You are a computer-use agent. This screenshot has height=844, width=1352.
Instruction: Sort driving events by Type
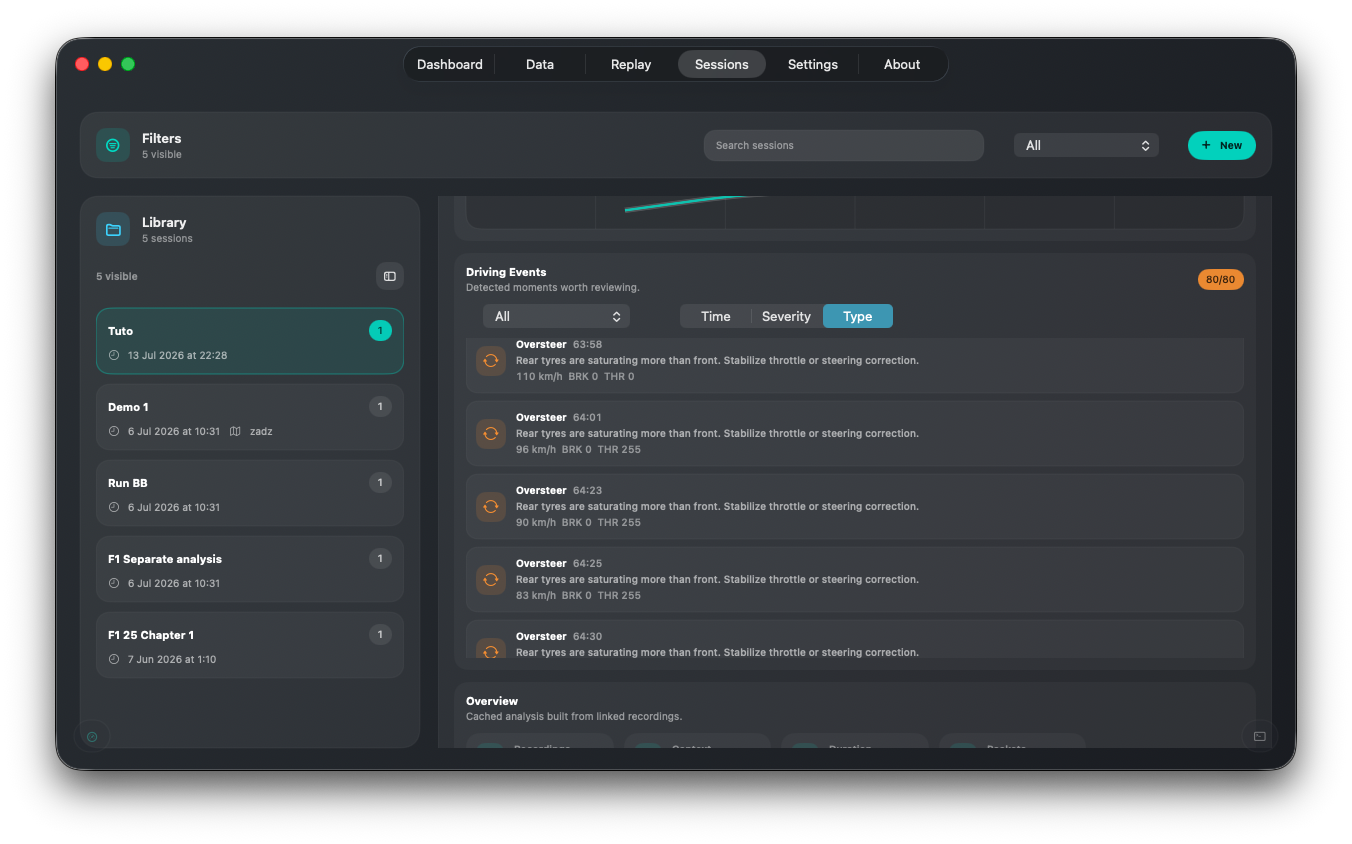pos(858,316)
